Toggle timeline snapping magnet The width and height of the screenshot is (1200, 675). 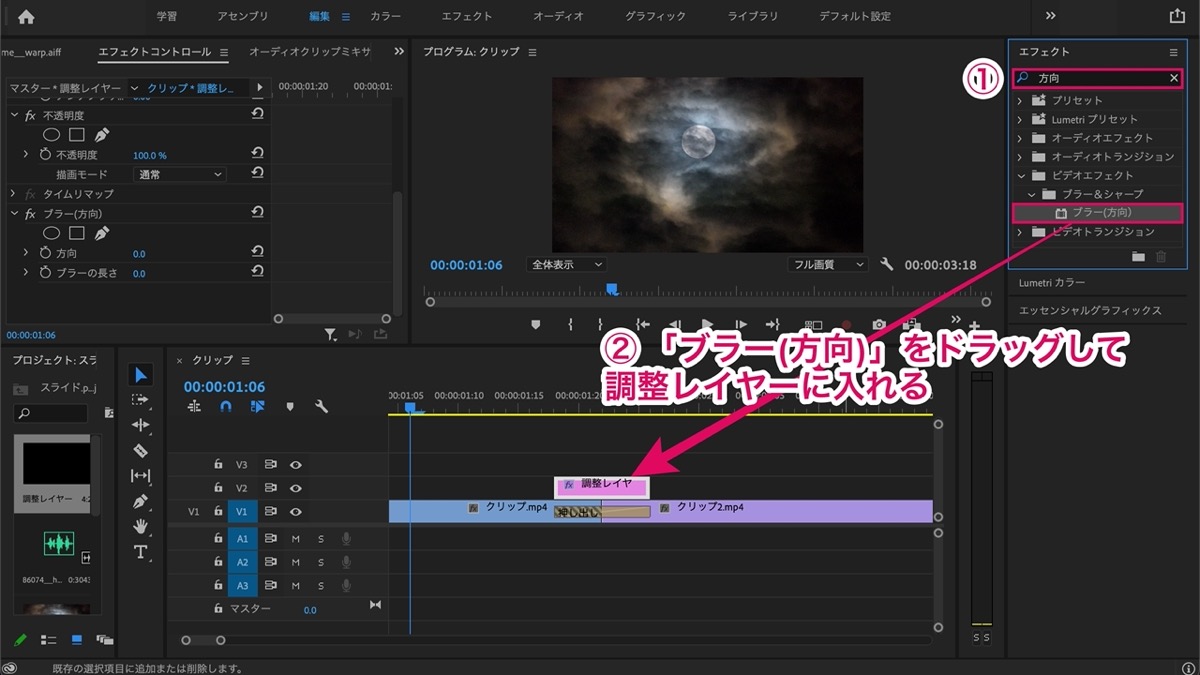point(226,407)
